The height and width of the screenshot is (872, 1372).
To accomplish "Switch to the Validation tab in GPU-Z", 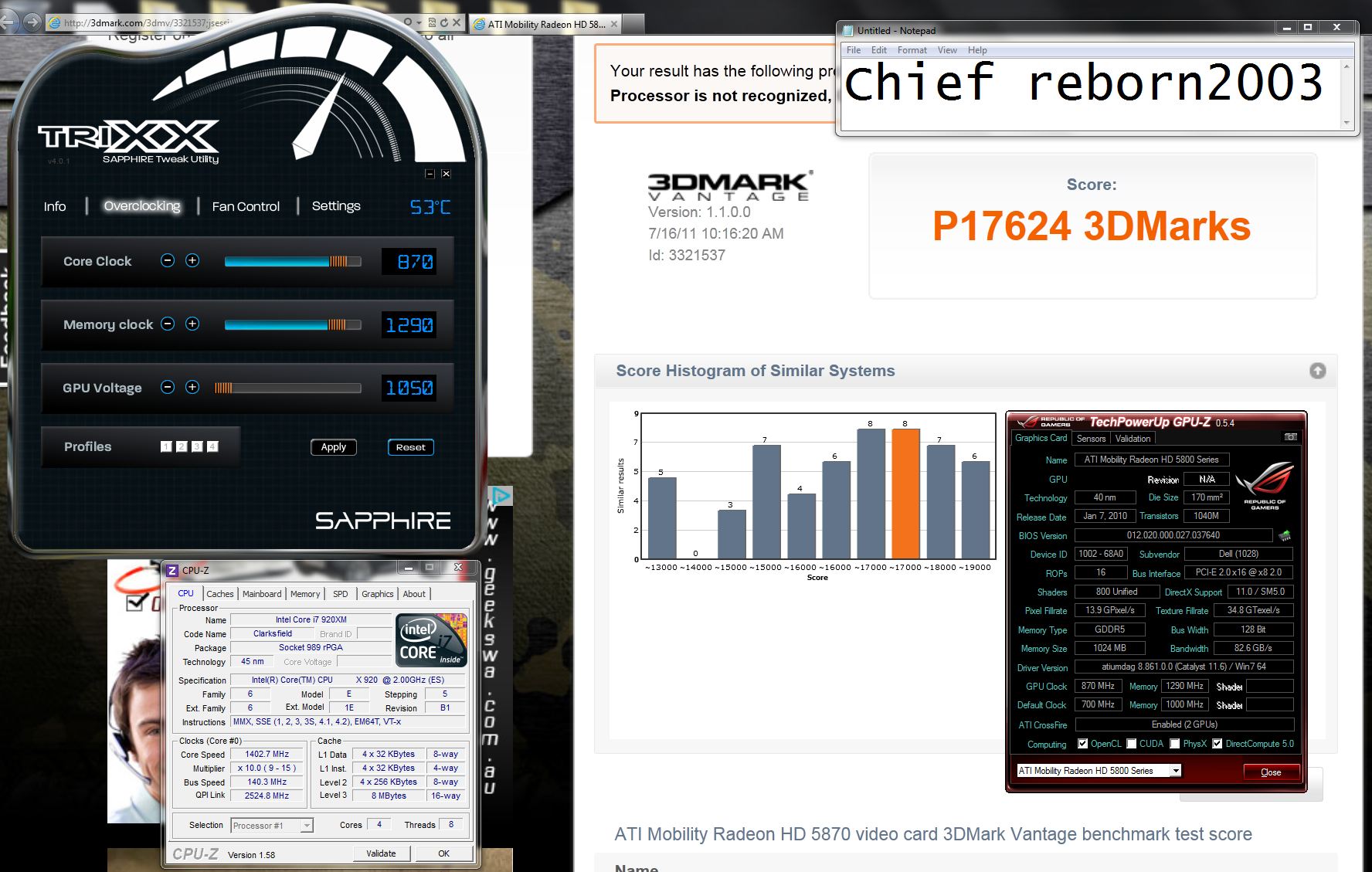I will click(1133, 438).
